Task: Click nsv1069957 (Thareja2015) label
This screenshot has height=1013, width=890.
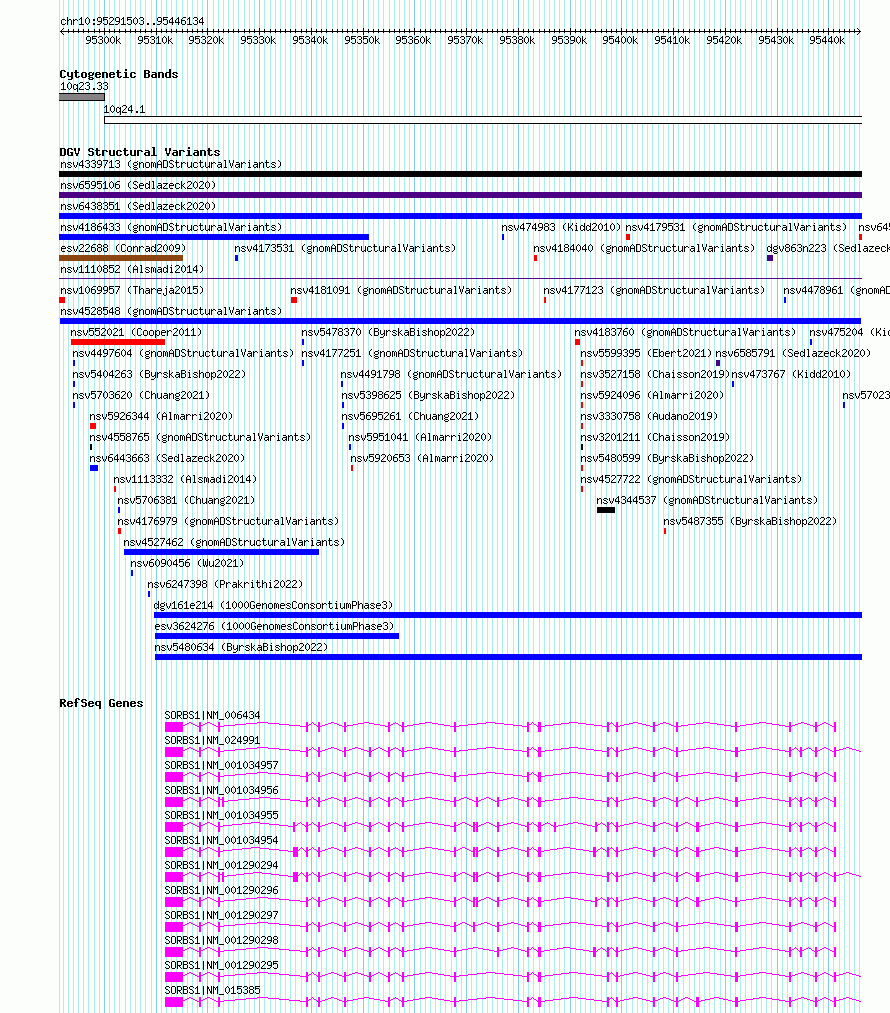Action: 132,291
